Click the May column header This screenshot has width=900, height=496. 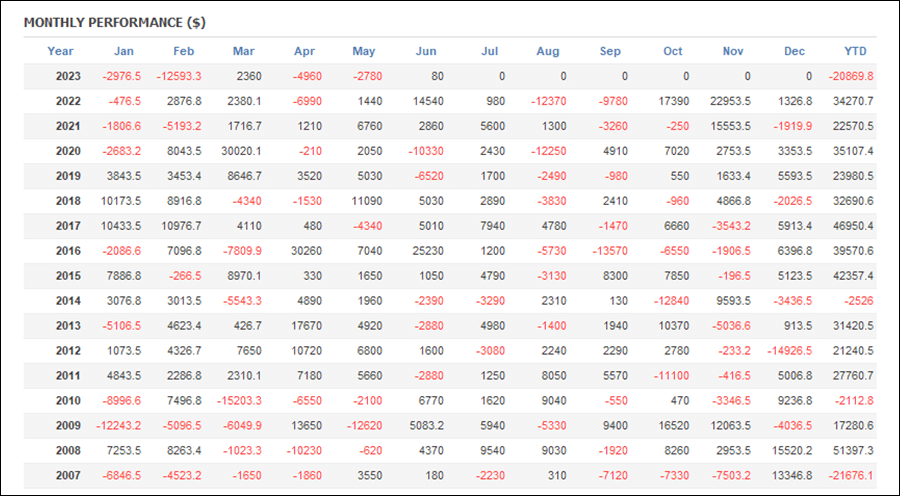tap(363, 51)
